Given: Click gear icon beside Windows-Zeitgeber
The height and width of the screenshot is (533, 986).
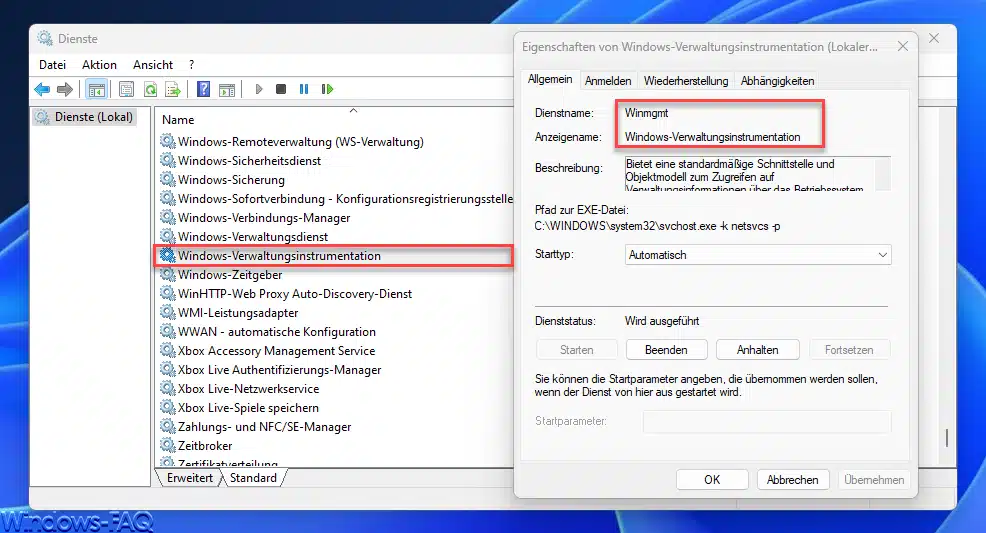Looking at the screenshot, I should coord(167,274).
